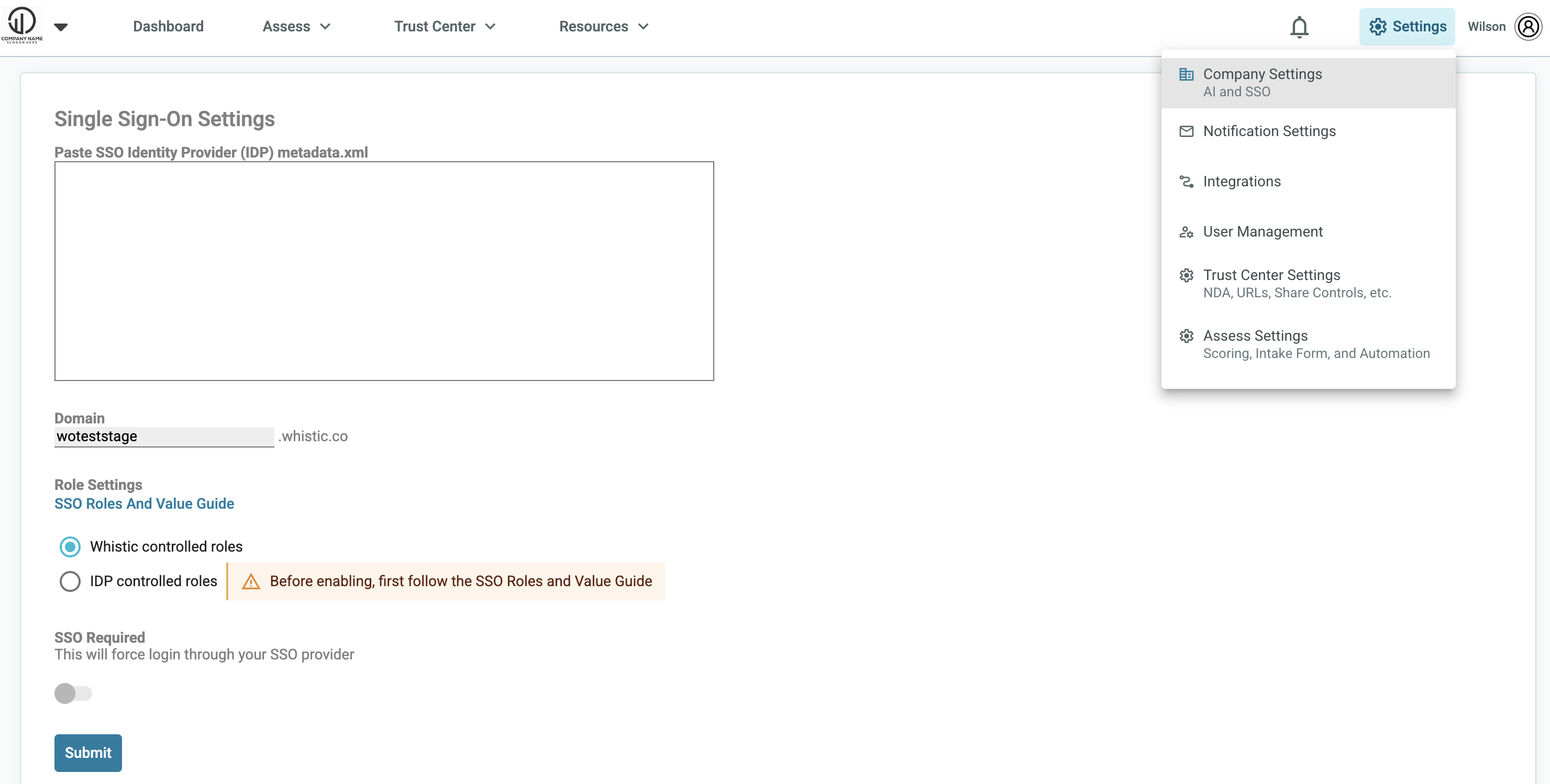1550x784 pixels.
Task: Click the IDP metadata.xml text area
Action: tap(384, 271)
